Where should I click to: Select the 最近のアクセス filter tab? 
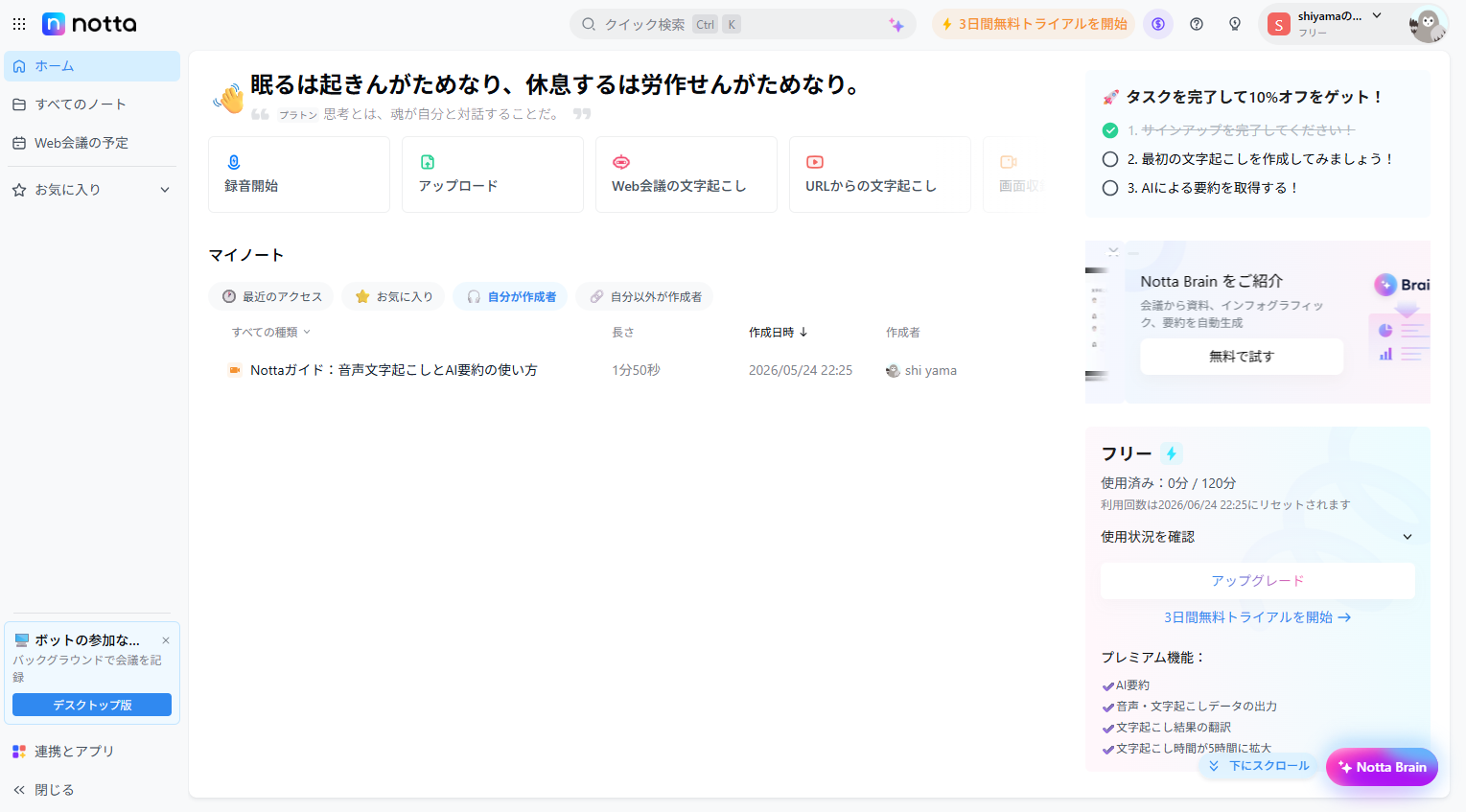click(271, 297)
